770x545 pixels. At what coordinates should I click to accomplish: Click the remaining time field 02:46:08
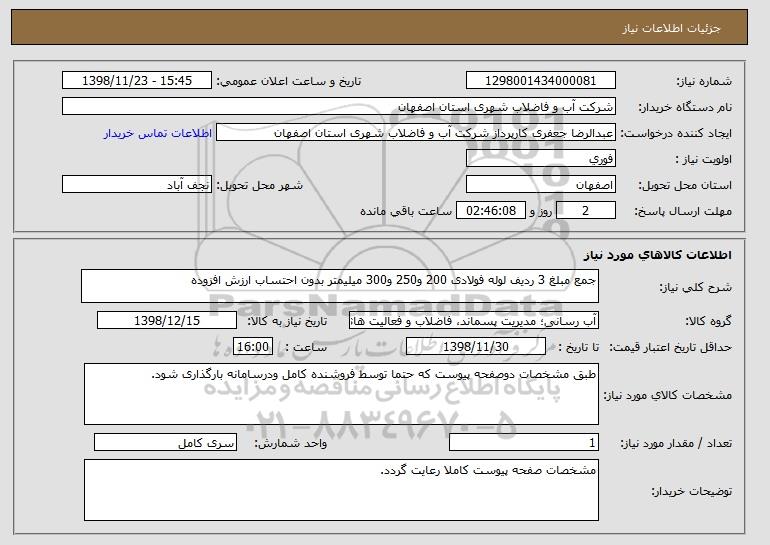pyautogui.click(x=491, y=211)
